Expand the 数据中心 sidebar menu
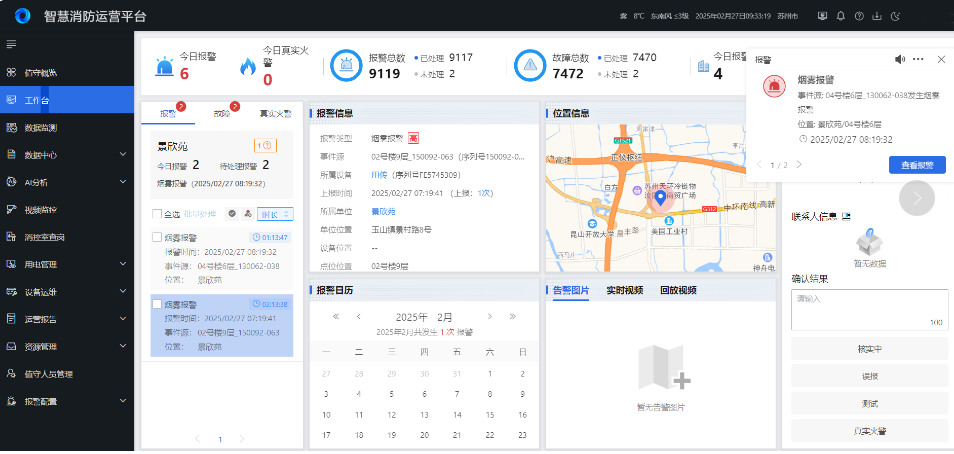 [122, 155]
